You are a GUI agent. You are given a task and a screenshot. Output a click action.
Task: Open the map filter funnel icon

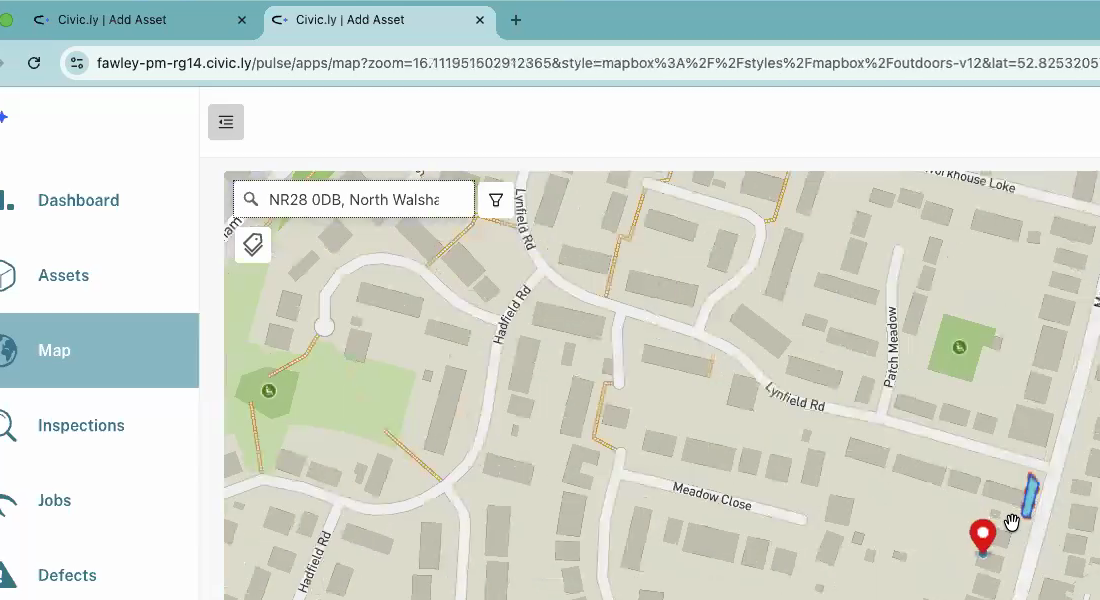click(x=496, y=199)
